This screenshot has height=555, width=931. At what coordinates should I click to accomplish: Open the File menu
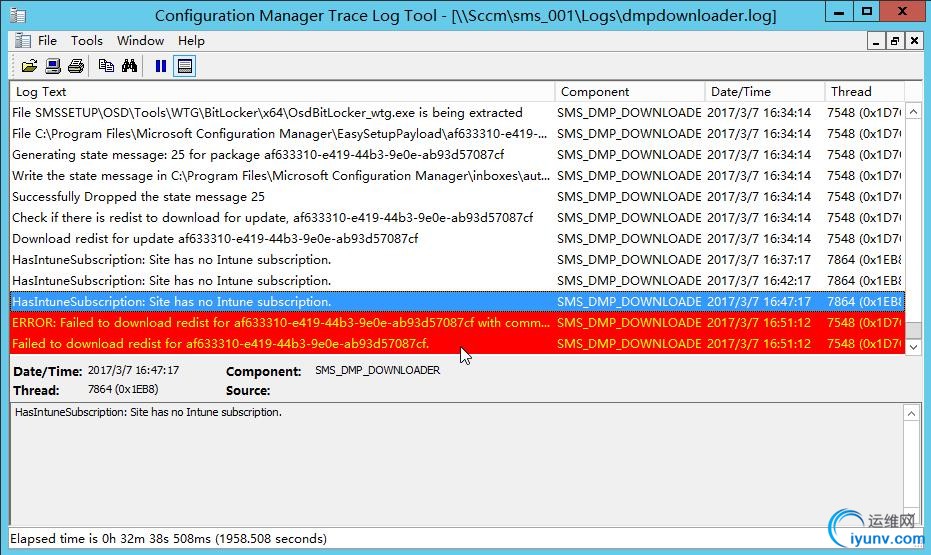pyautogui.click(x=48, y=40)
